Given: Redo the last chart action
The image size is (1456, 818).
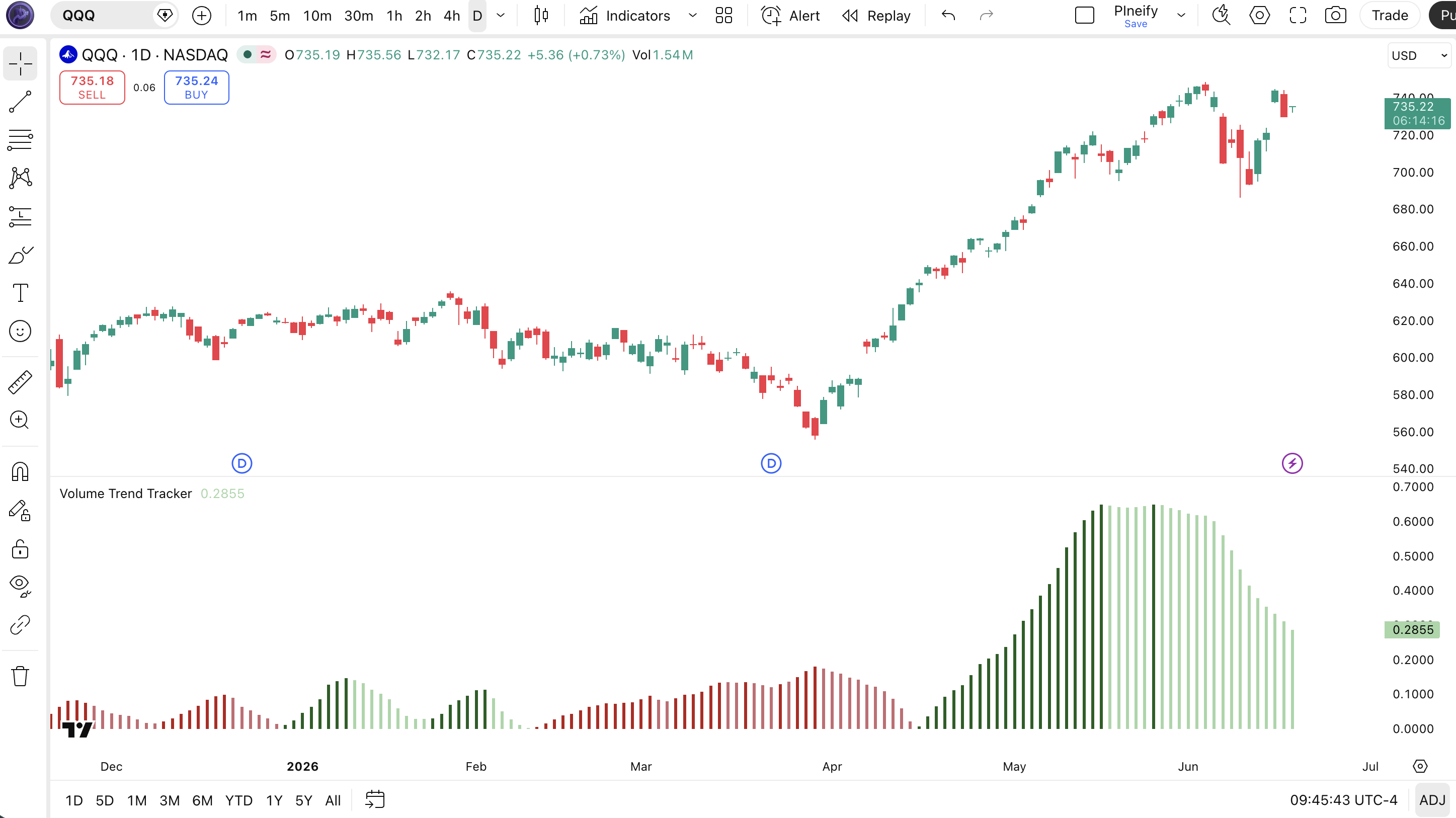Looking at the screenshot, I should click(986, 15).
